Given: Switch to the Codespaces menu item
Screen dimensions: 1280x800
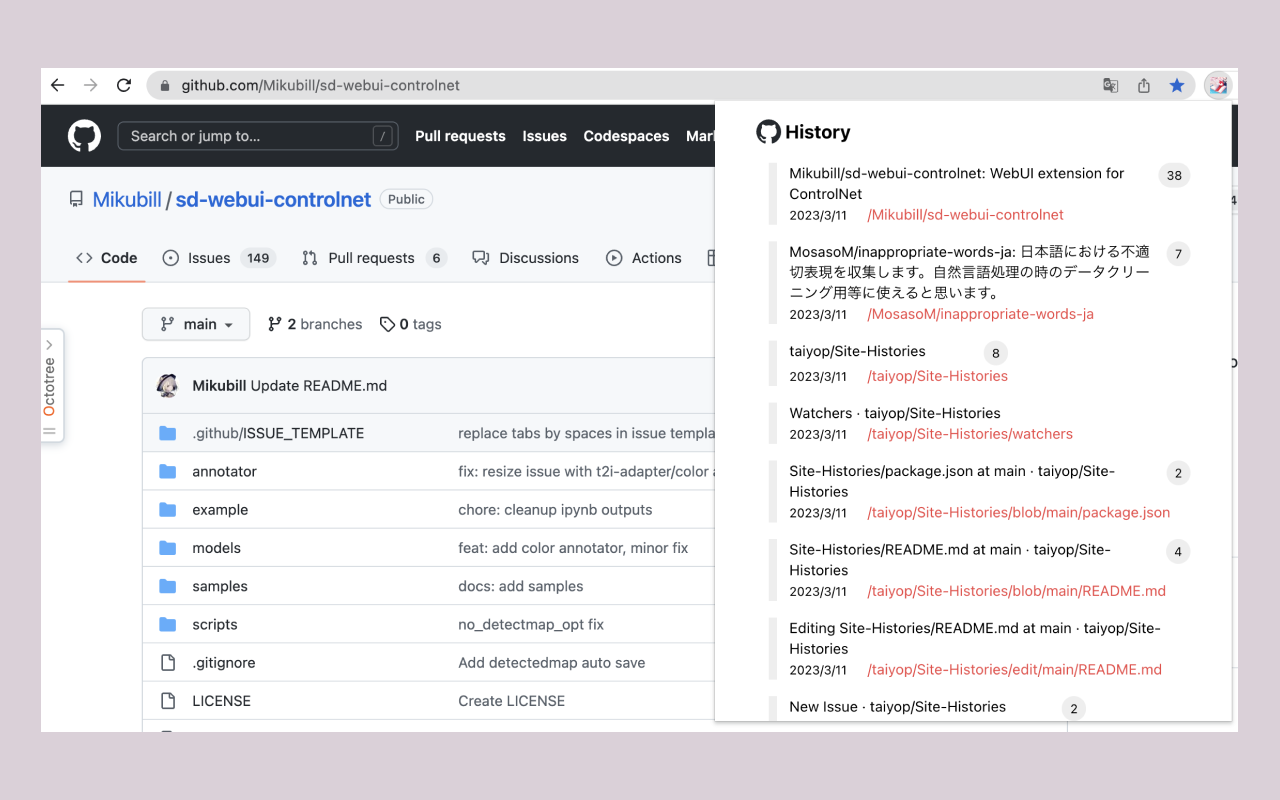Looking at the screenshot, I should 626,136.
